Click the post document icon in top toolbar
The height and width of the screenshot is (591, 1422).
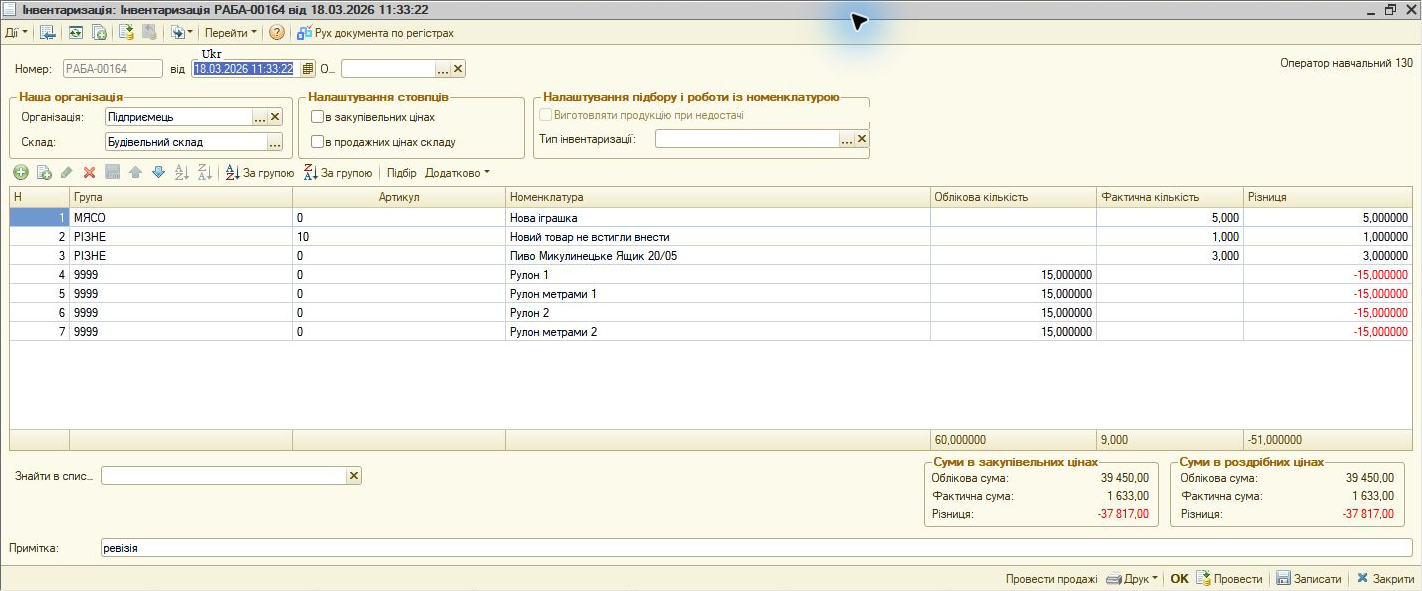pos(127,33)
